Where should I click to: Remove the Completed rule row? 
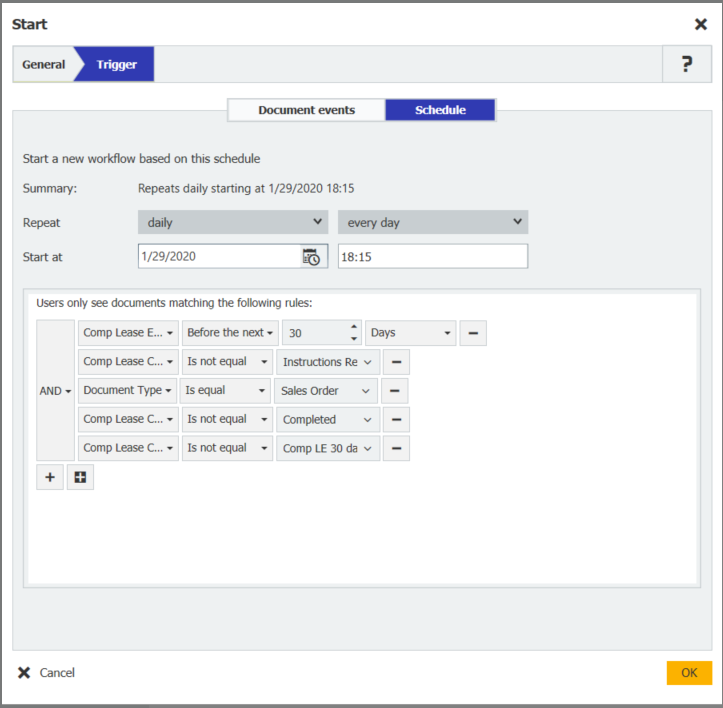click(x=396, y=420)
